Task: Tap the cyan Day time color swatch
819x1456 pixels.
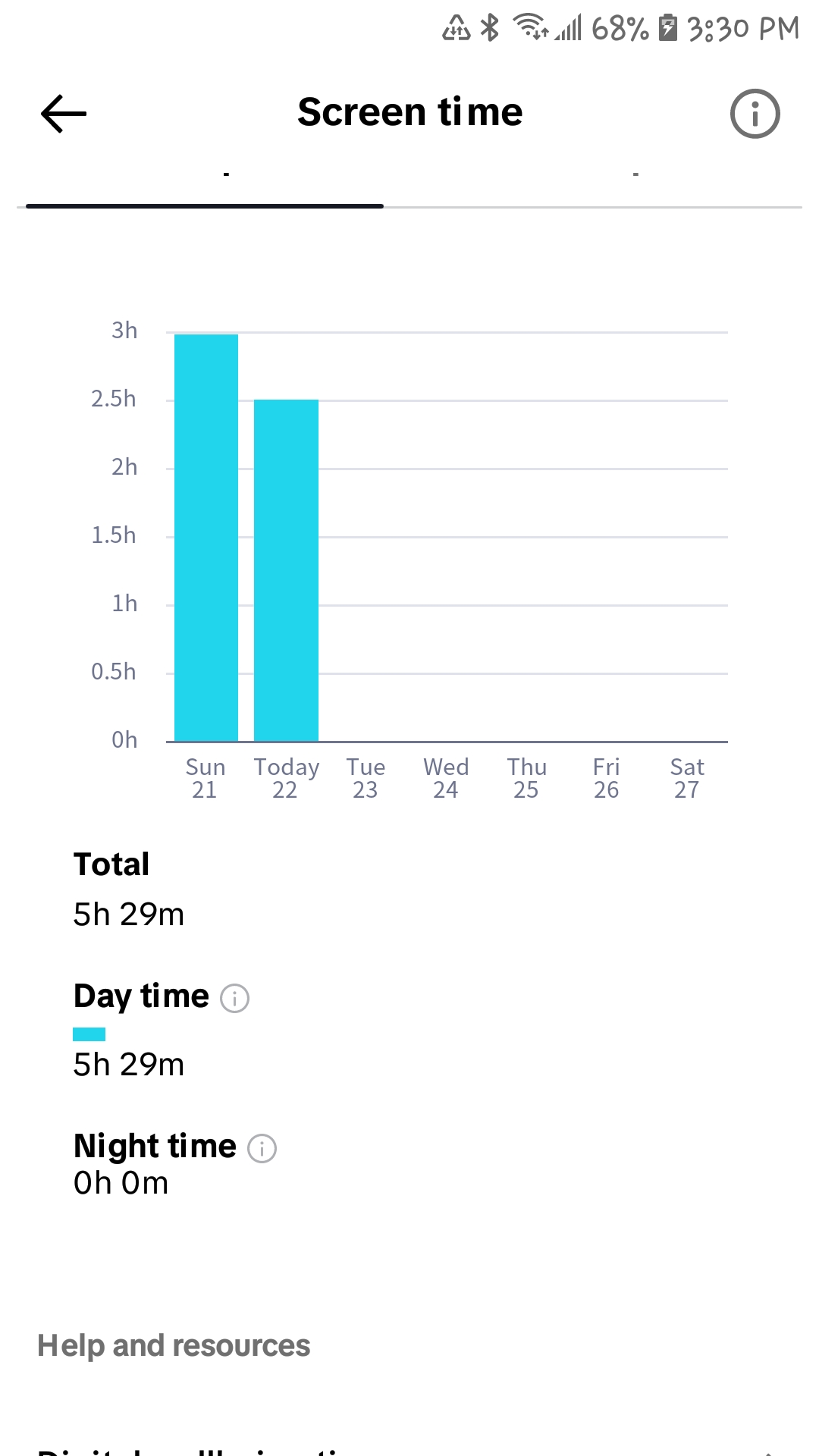Action: tap(89, 1034)
